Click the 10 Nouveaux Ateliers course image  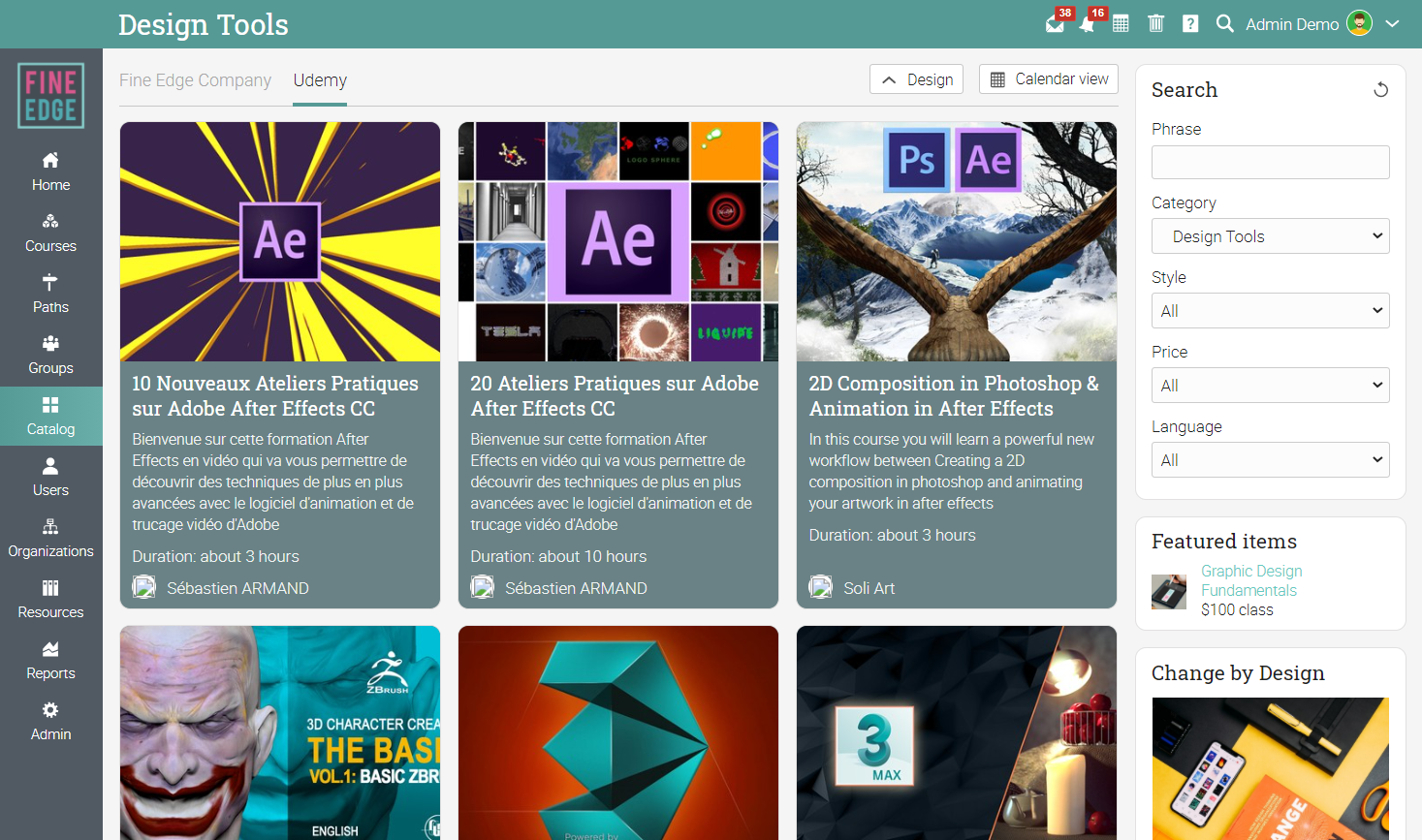coord(280,241)
